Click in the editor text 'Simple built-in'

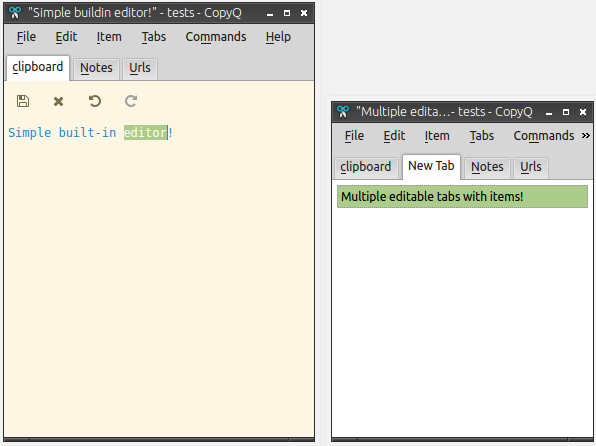[x=62, y=133]
